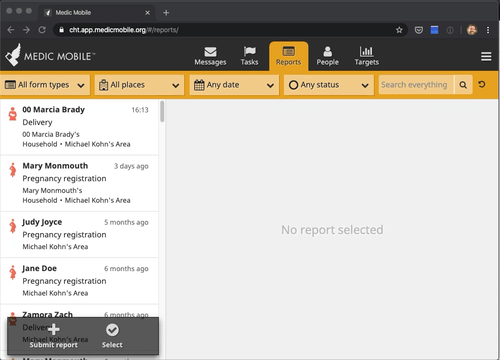Bookmark this page with the star
The image size is (500, 360).
(399, 30)
